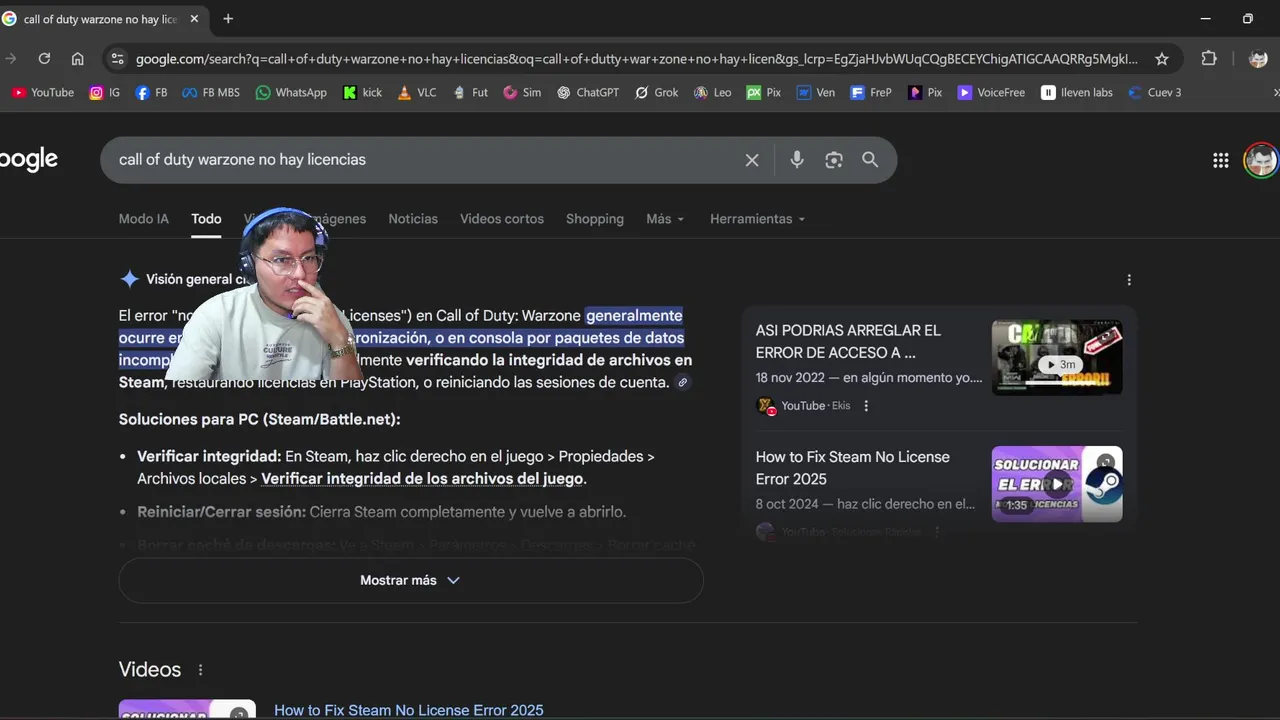Open the FB bookmark
Image resolution: width=1280 pixels, height=720 pixels.
coord(151,92)
